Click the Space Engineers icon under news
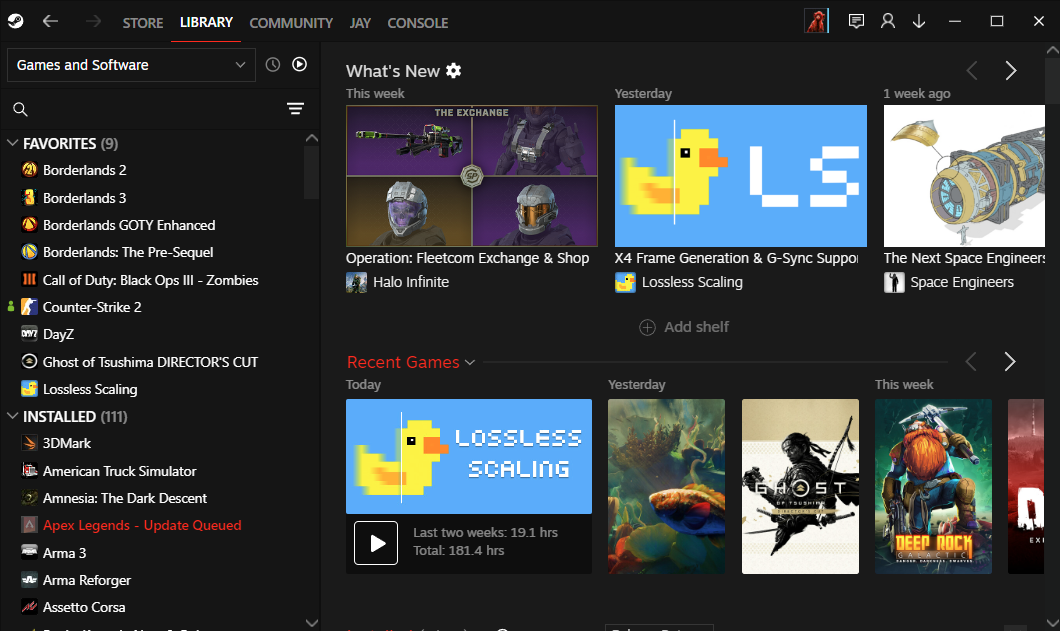The width and height of the screenshot is (1060, 631). (894, 282)
